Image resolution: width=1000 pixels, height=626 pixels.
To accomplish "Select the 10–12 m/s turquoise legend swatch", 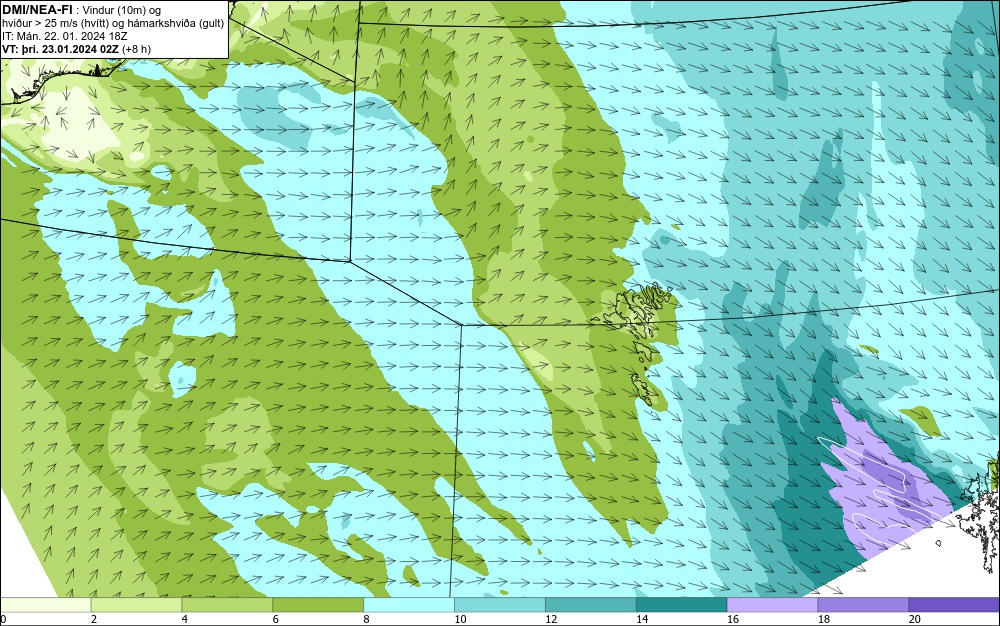I will coord(499,604).
